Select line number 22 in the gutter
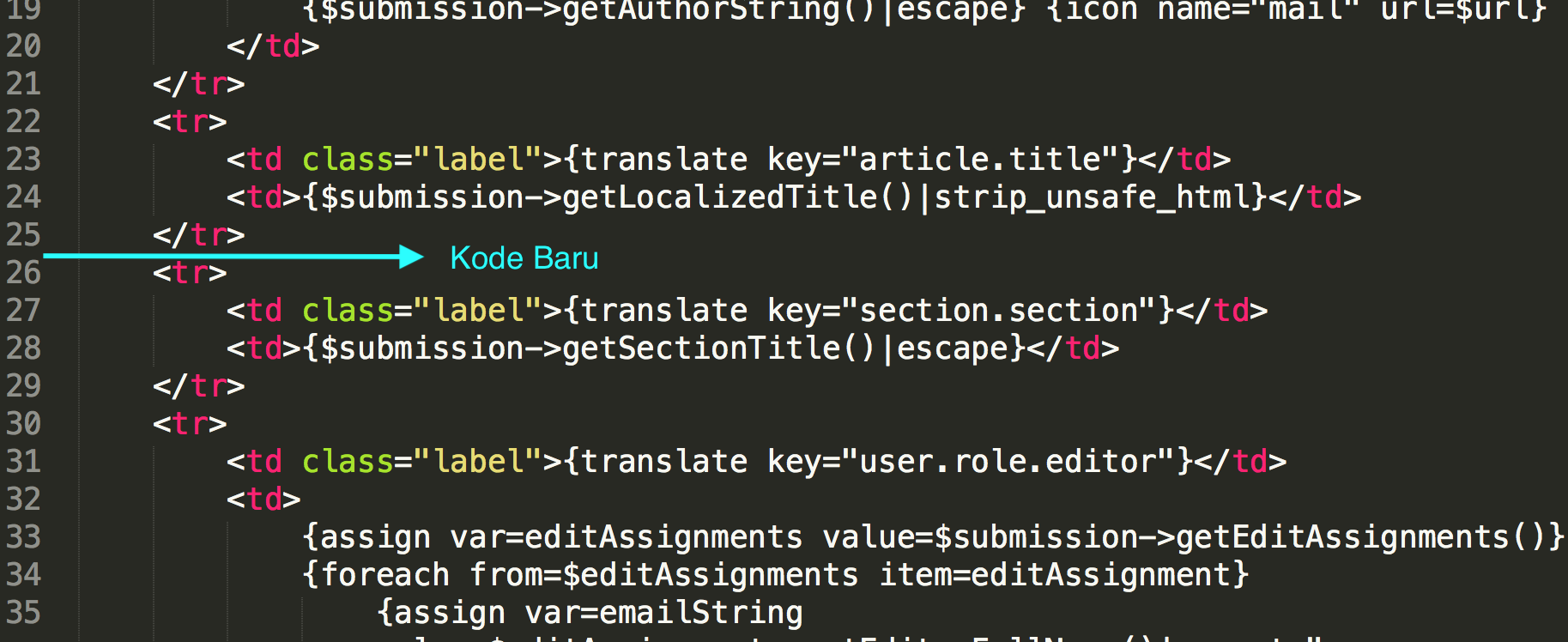This screenshot has width=1568, height=642. 23,122
